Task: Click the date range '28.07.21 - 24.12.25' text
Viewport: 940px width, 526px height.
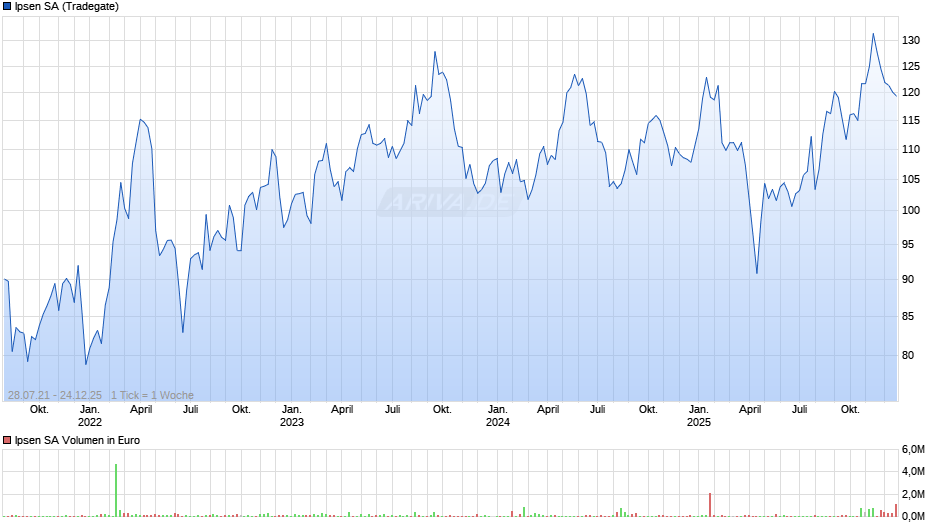Action: (x=55, y=395)
